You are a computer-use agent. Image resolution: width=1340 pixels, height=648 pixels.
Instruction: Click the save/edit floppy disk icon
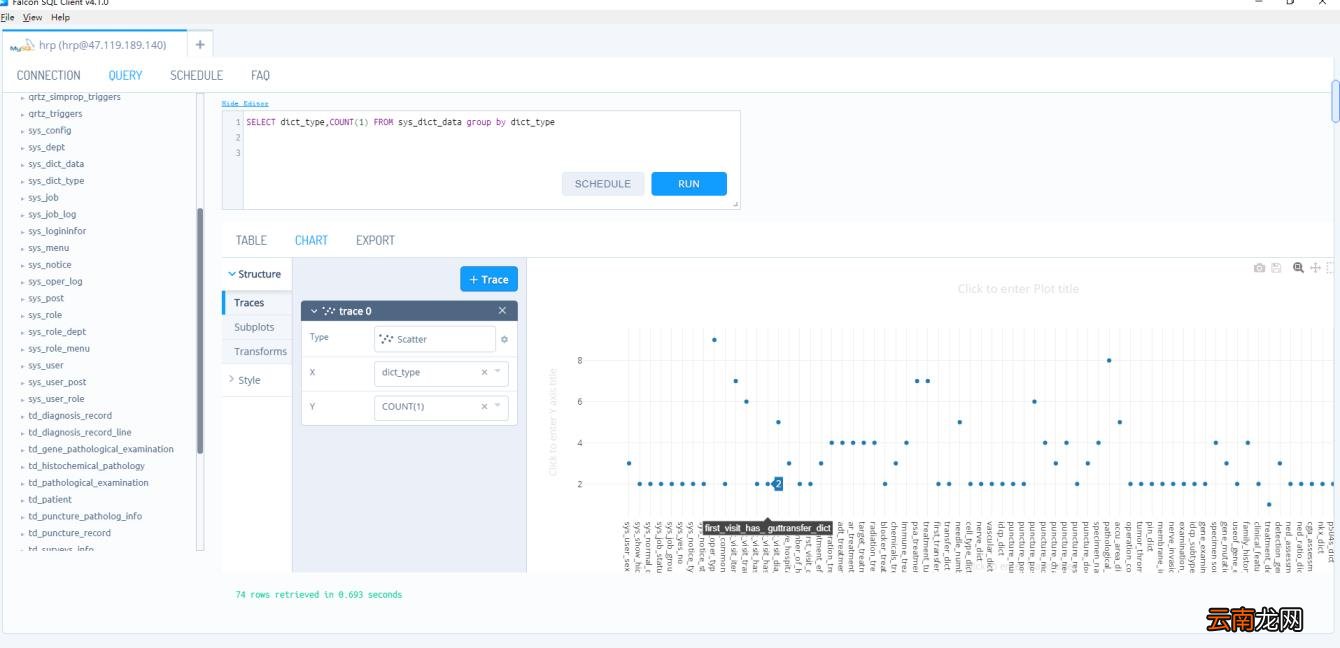(1276, 268)
